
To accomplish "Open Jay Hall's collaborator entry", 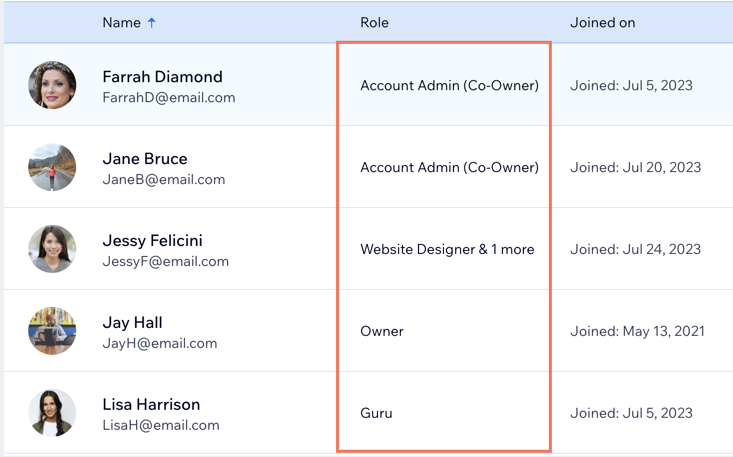I will point(132,322).
